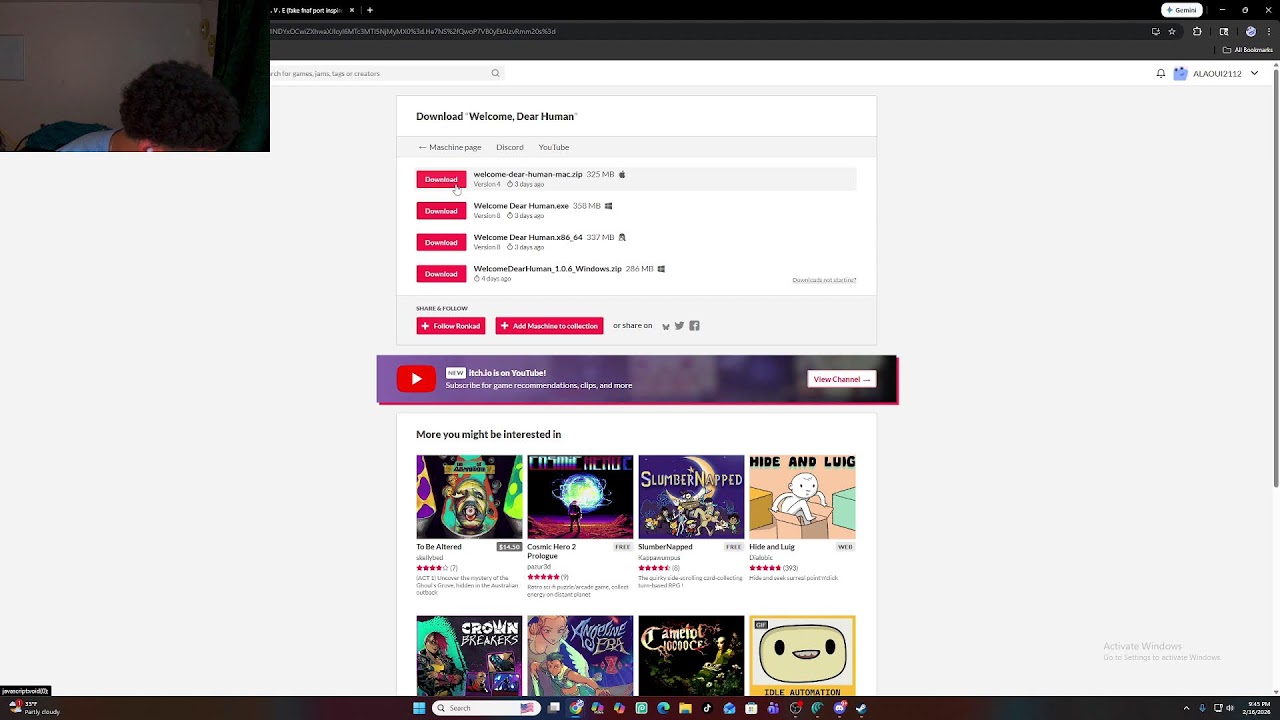Download Welcome Dear Human.exe
This screenshot has height=720, width=1280.
click(441, 211)
